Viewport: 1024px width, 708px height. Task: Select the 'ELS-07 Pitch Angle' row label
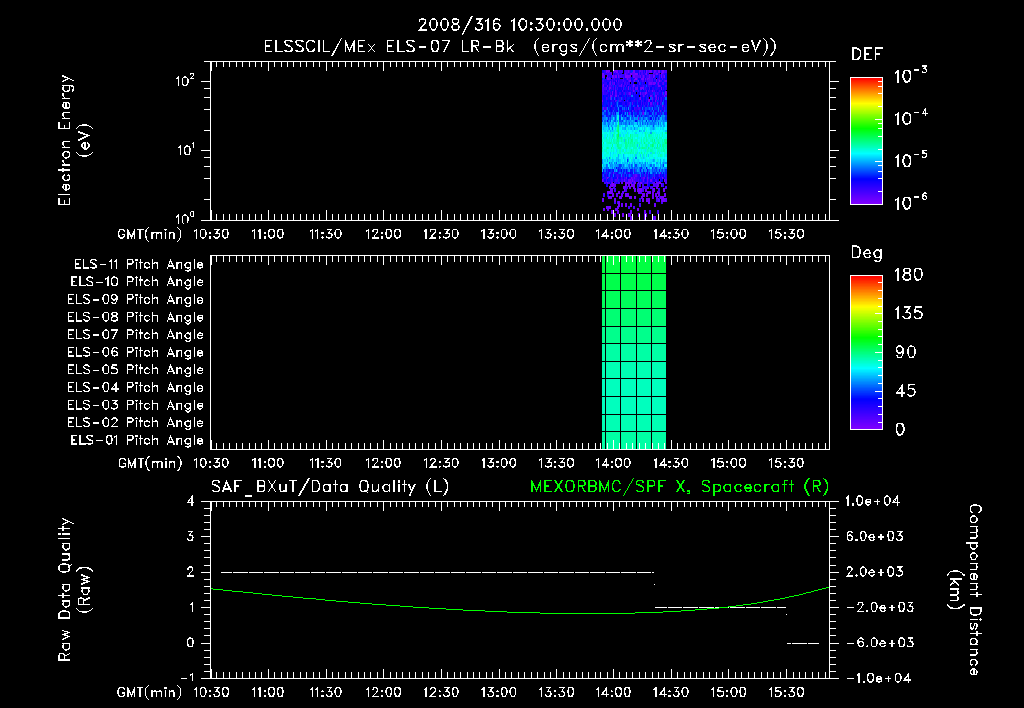(x=135, y=335)
